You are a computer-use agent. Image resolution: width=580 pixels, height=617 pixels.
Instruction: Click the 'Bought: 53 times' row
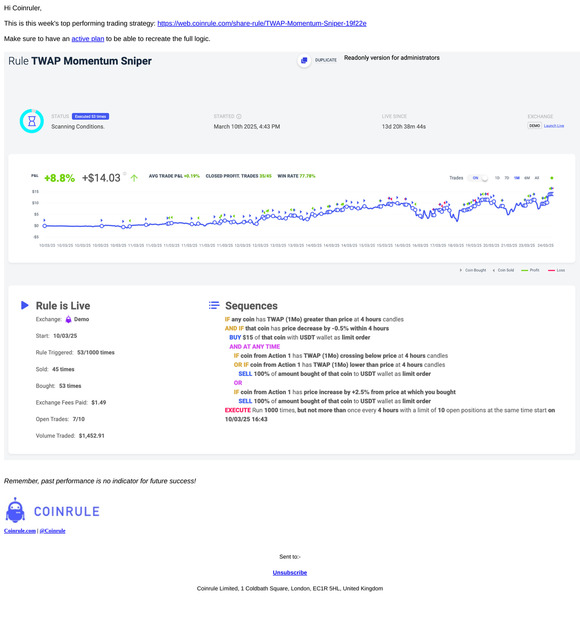pyautogui.click(x=58, y=386)
